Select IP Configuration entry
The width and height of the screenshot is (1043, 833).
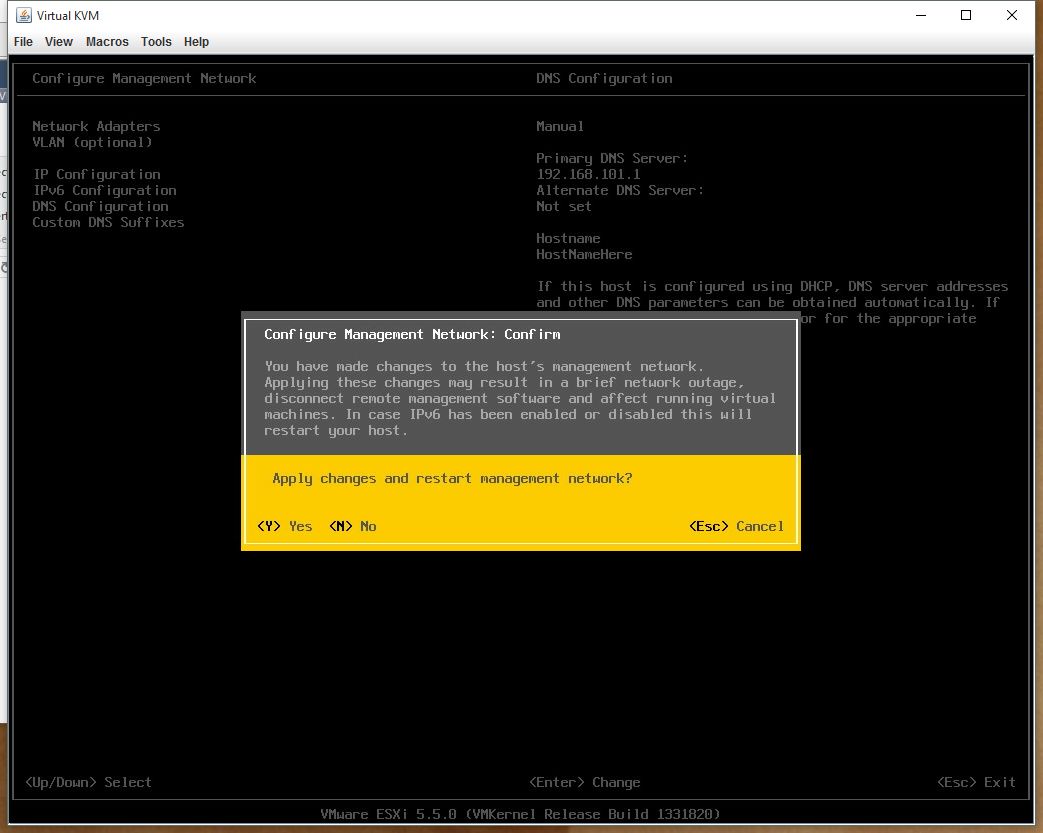96,174
